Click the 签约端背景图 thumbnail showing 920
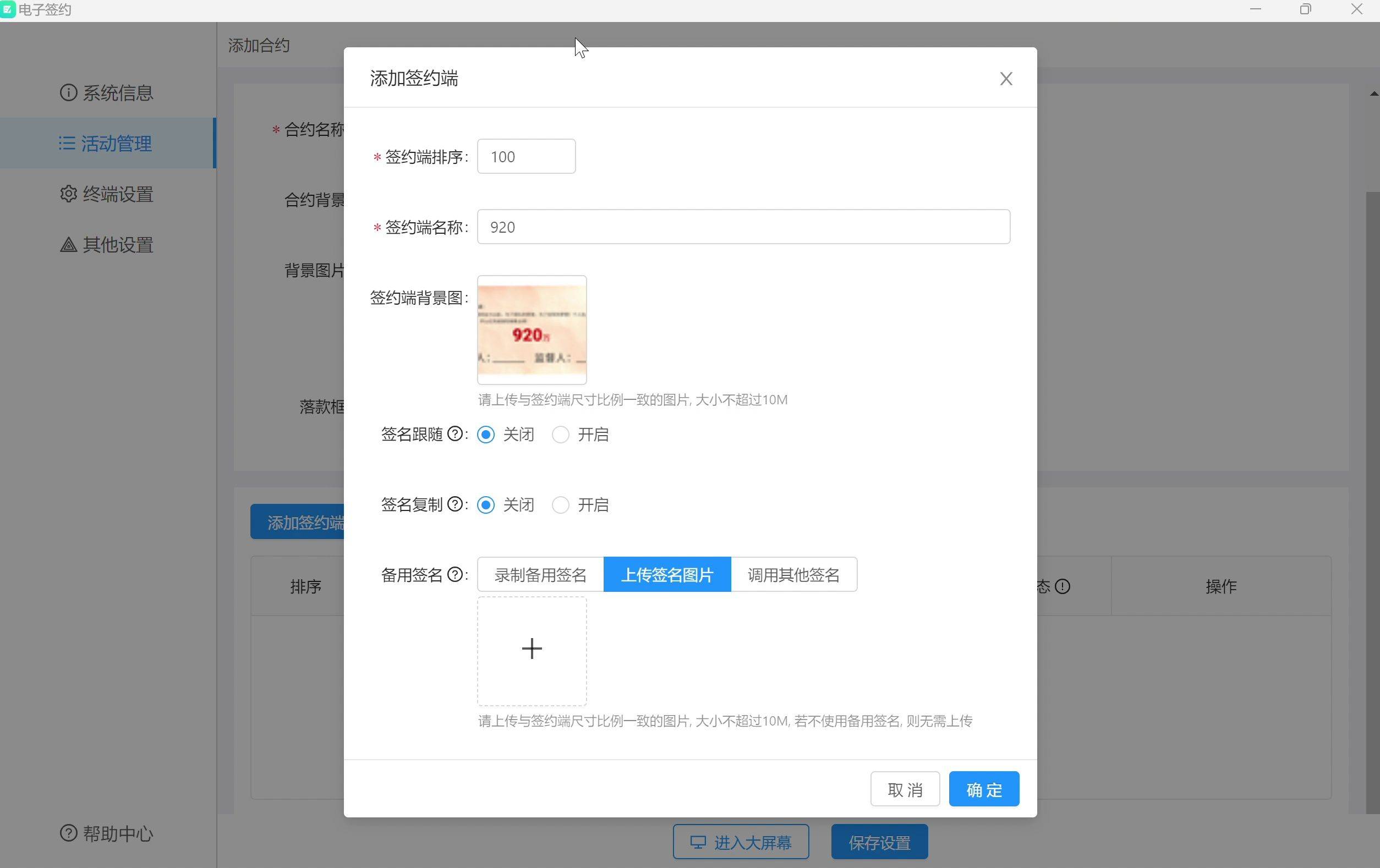Viewport: 1380px width, 868px height. tap(532, 330)
